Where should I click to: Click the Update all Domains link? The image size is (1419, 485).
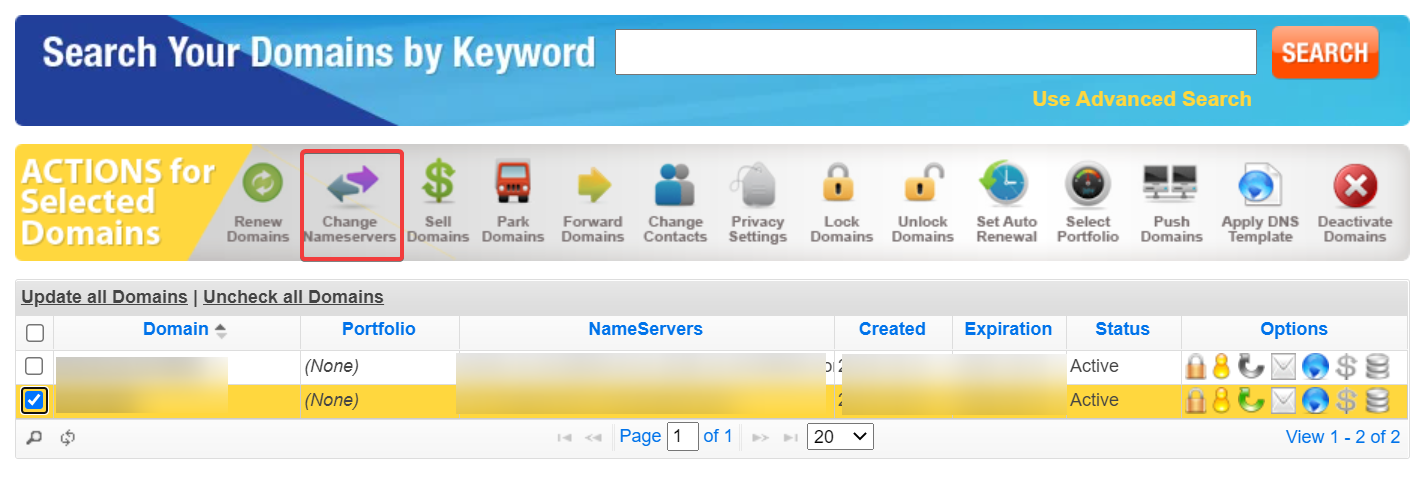click(x=104, y=297)
